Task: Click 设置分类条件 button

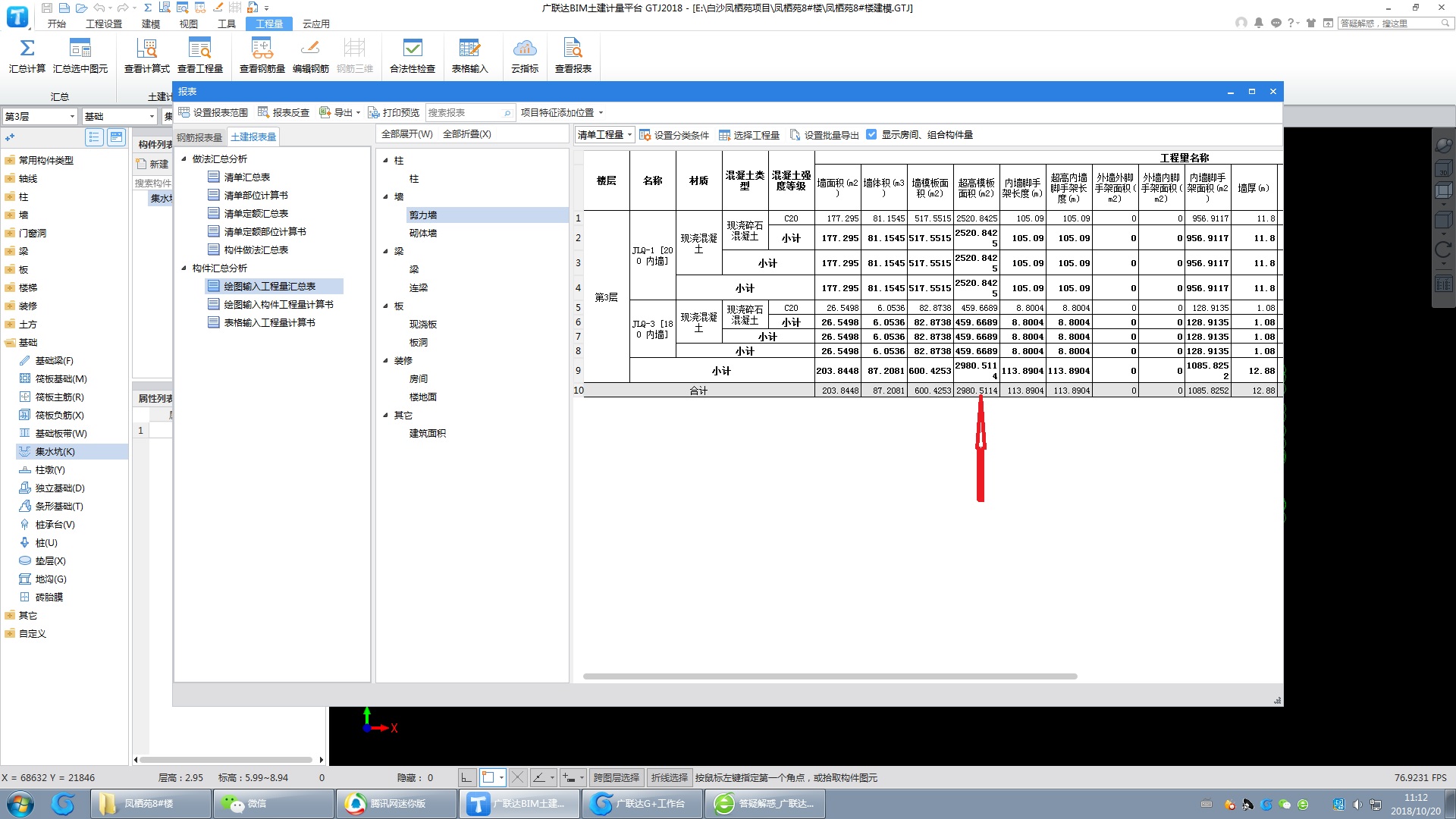Action: pyautogui.click(x=674, y=135)
